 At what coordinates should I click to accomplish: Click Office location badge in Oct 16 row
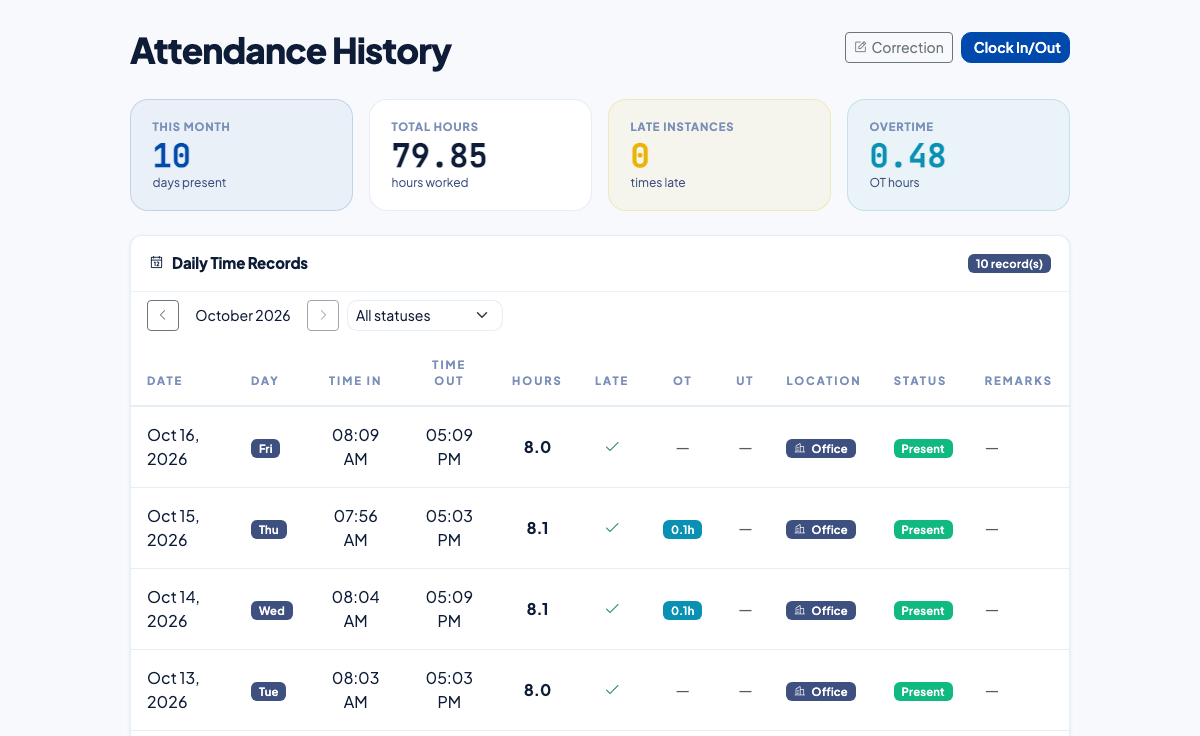click(x=821, y=449)
